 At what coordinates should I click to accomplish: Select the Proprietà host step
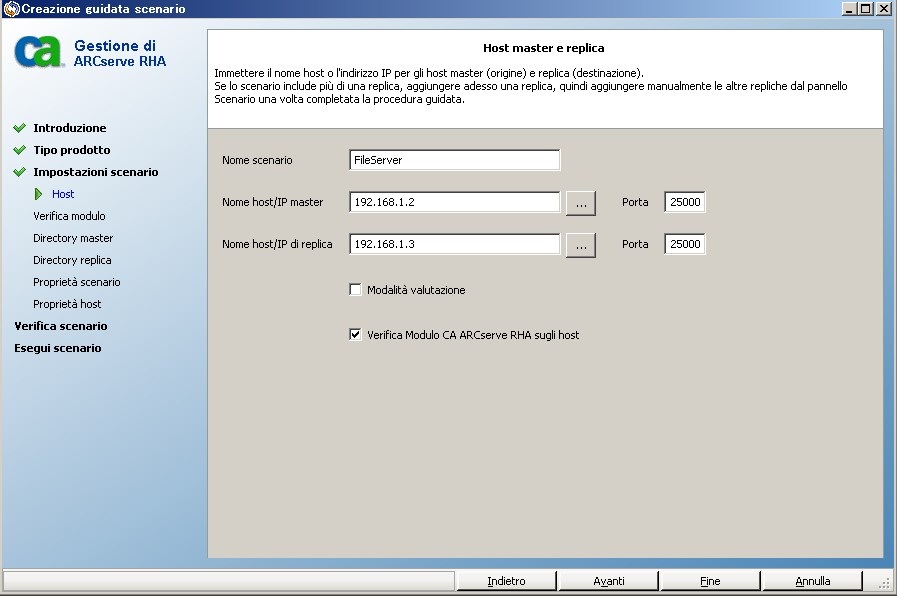(x=67, y=304)
